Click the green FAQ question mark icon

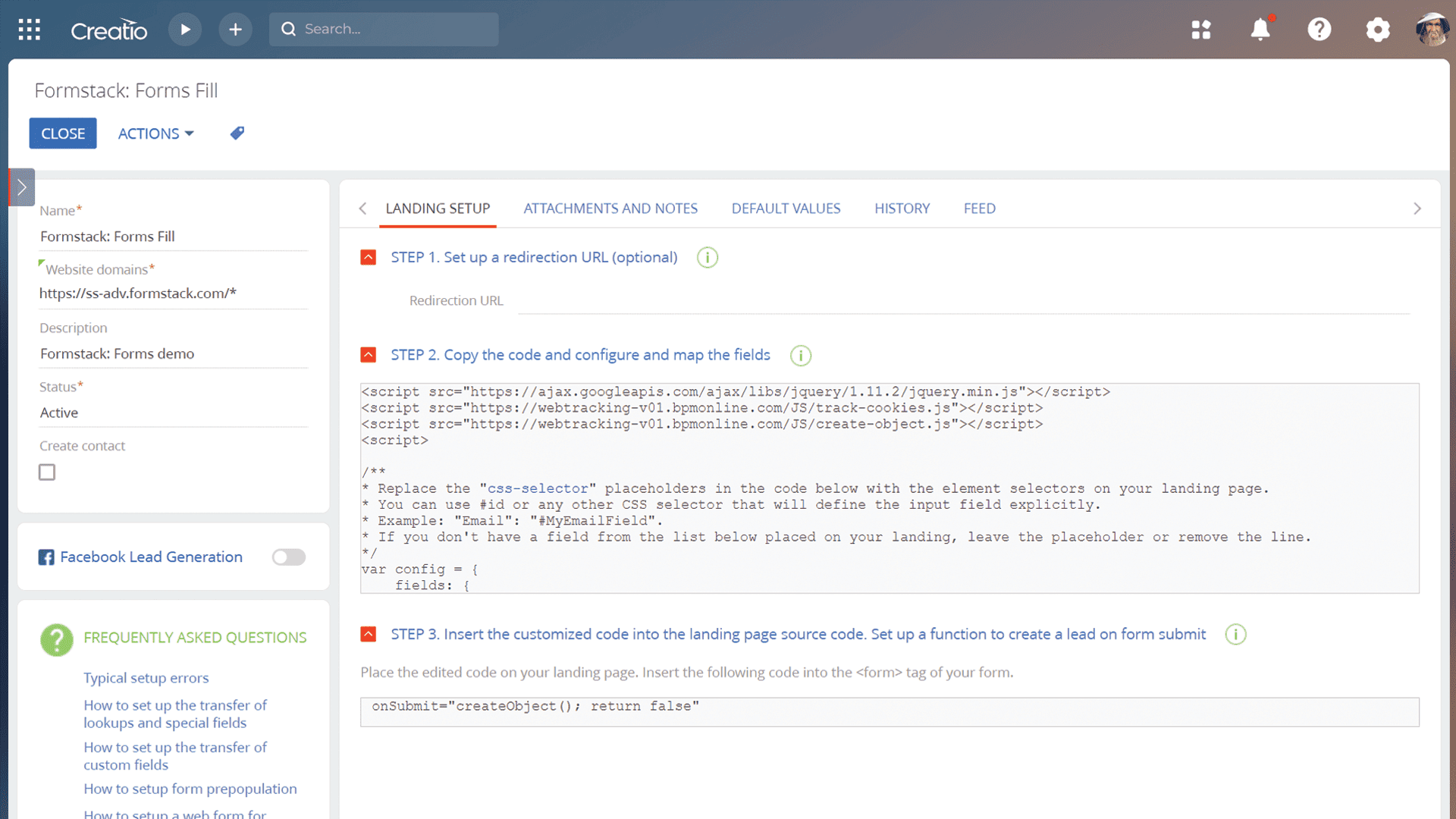coord(57,640)
